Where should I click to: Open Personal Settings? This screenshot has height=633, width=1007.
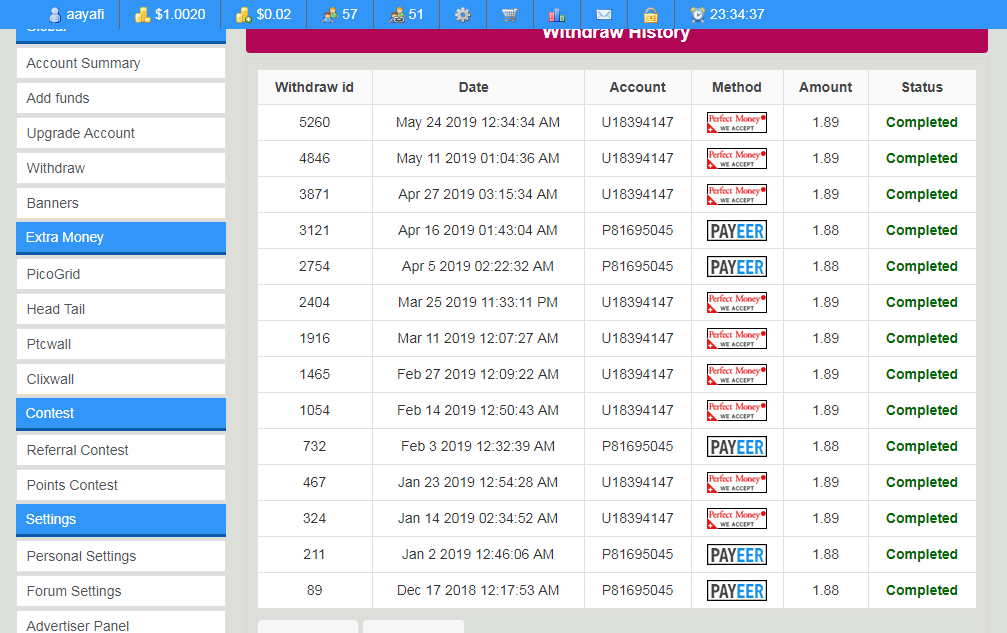[x=121, y=556]
